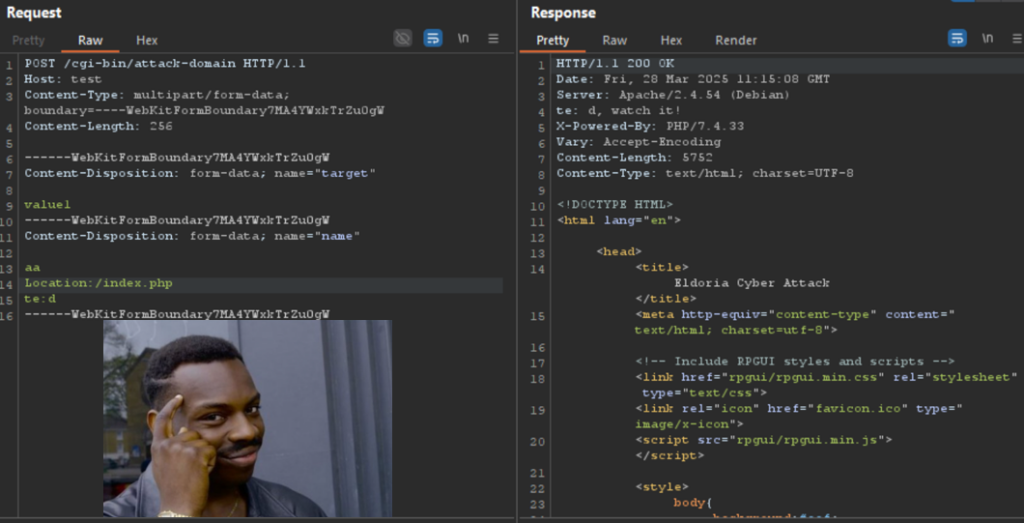Click the request 'Content-Type: multipart/form-data;' header
The width and height of the screenshot is (1024, 523).
(x=204, y=103)
